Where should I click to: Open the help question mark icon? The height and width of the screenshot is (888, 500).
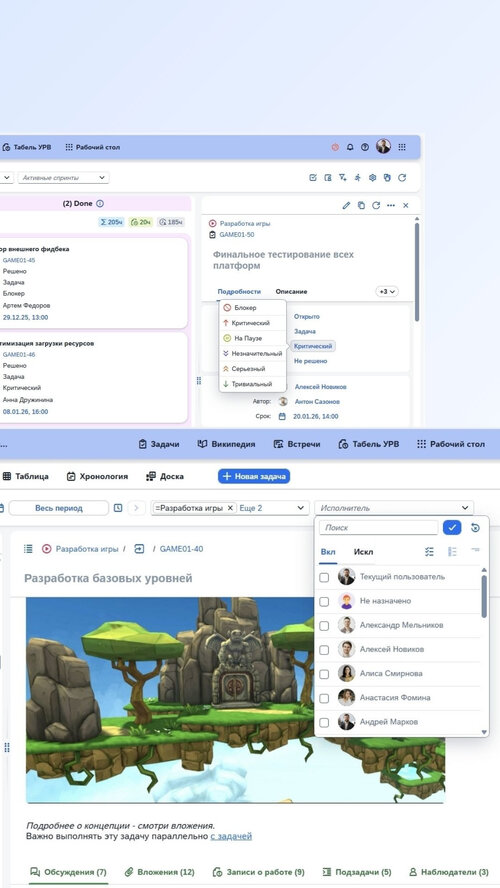click(x=365, y=147)
